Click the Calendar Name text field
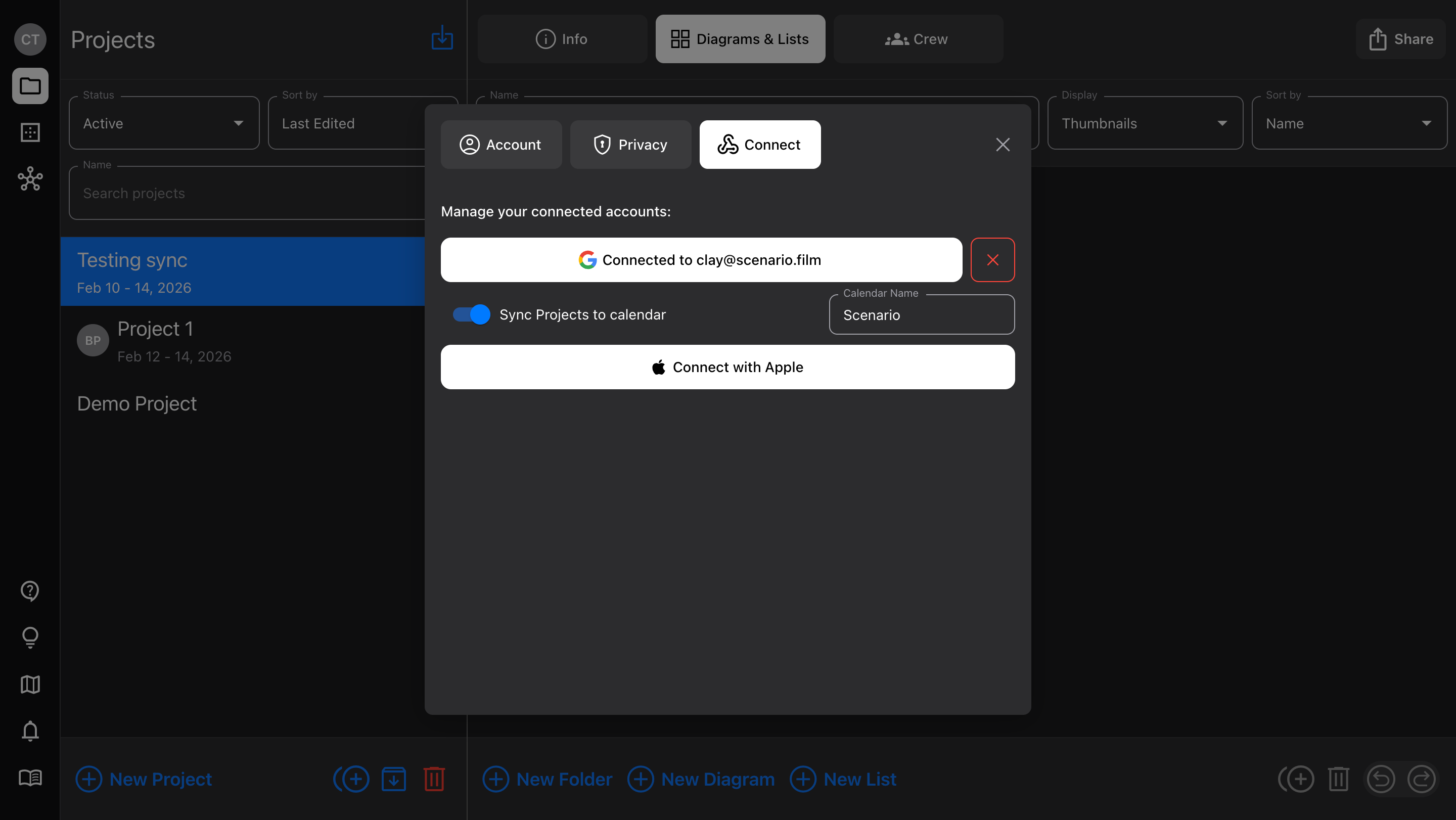Viewport: 1456px width, 820px height. coord(921,315)
